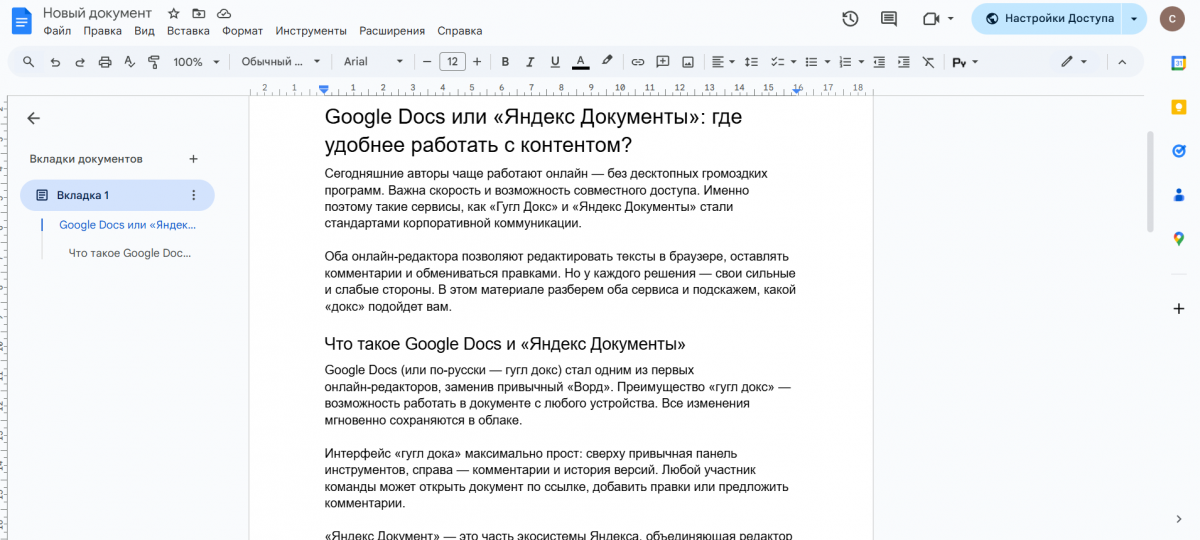Click the paint format roller icon

[x=154, y=62]
